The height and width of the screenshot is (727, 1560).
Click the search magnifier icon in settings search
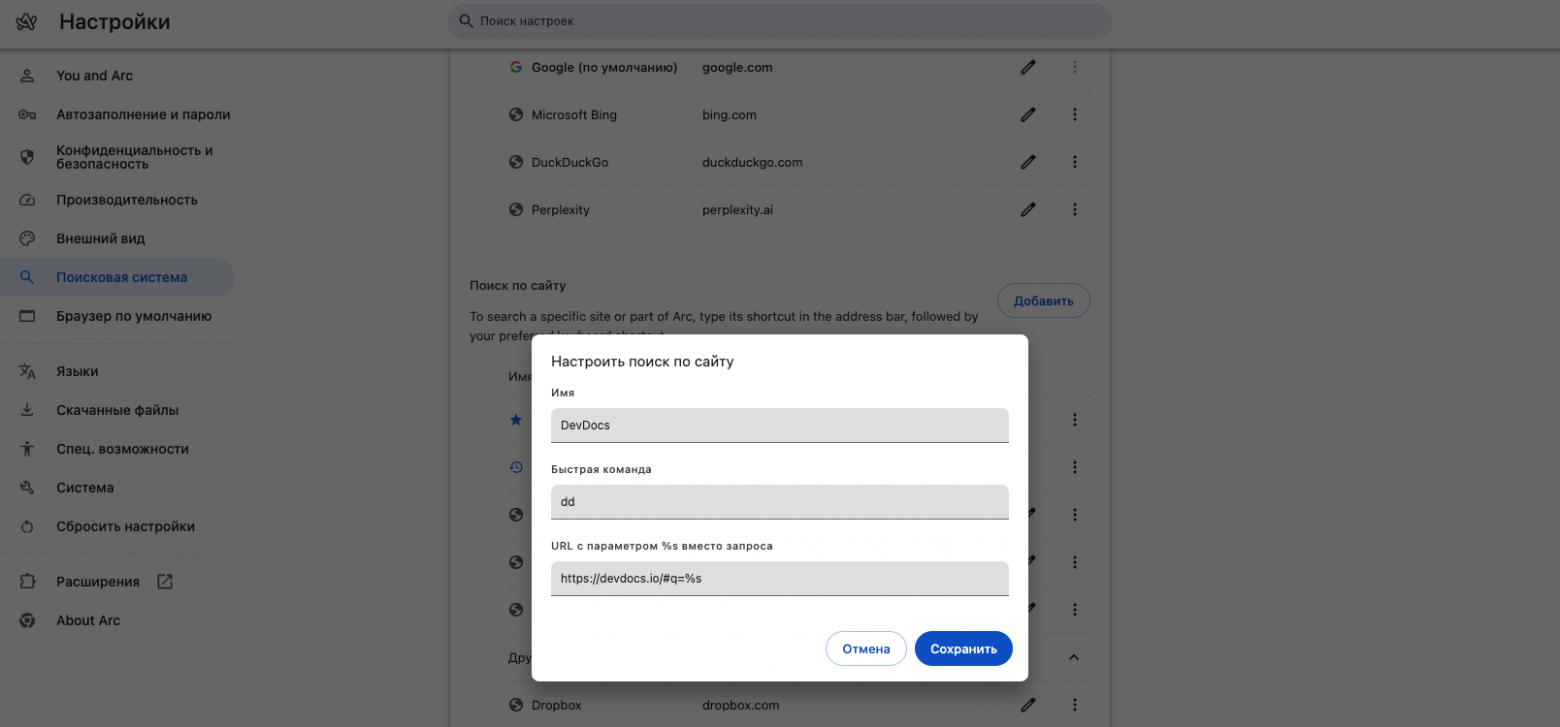[x=465, y=21]
